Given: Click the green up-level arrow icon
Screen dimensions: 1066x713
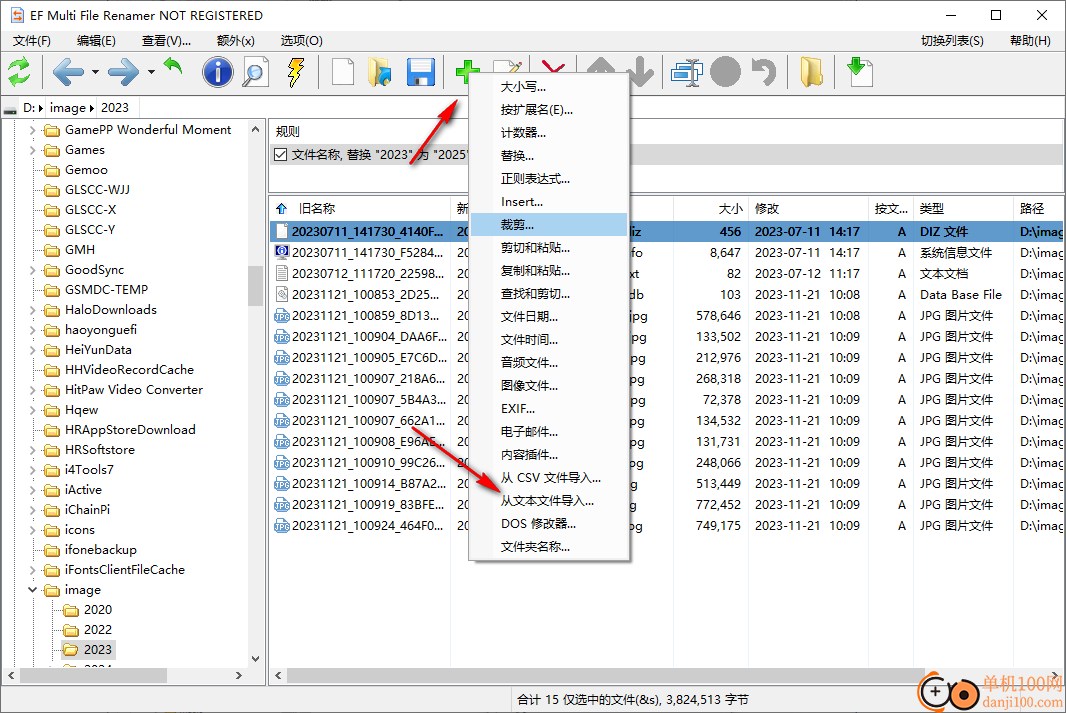Looking at the screenshot, I should [174, 67].
